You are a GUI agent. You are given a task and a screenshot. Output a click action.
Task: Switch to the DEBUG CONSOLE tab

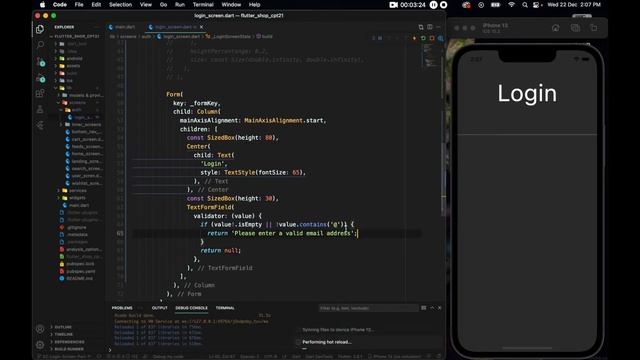[x=191, y=308]
